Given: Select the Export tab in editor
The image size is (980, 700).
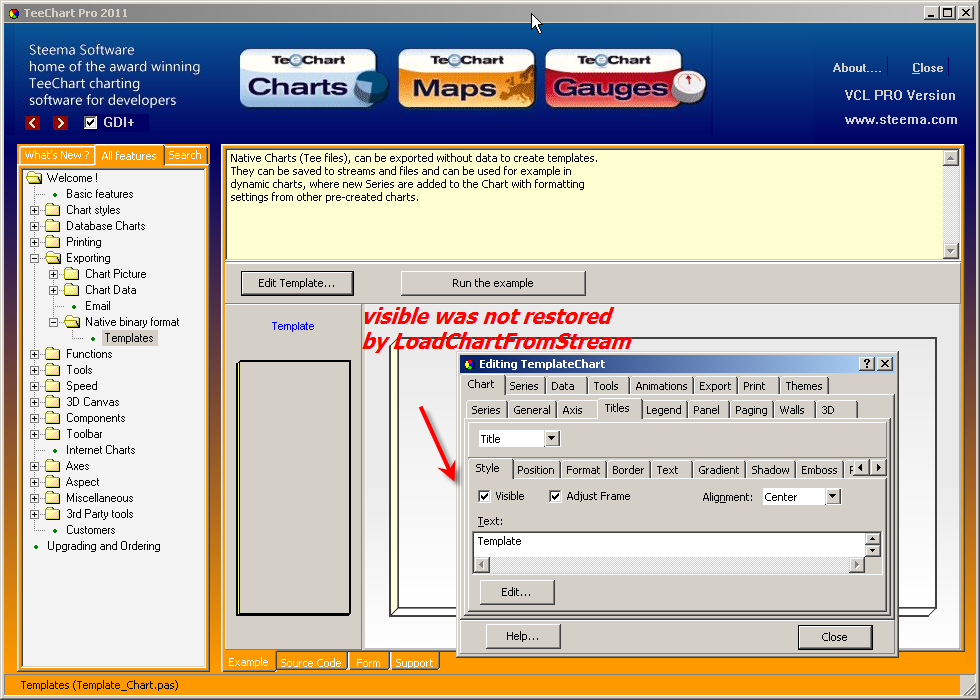Looking at the screenshot, I should click(715, 386).
